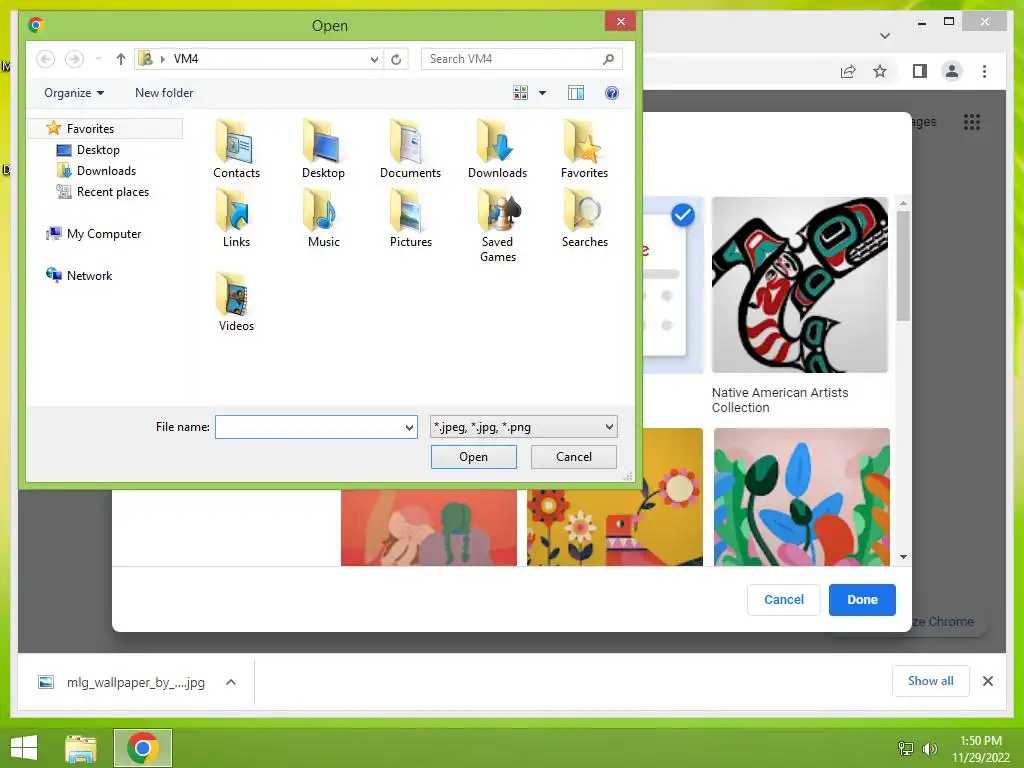Open Windows Start menu
Image resolution: width=1024 pixels, height=768 pixels.
tap(24, 748)
